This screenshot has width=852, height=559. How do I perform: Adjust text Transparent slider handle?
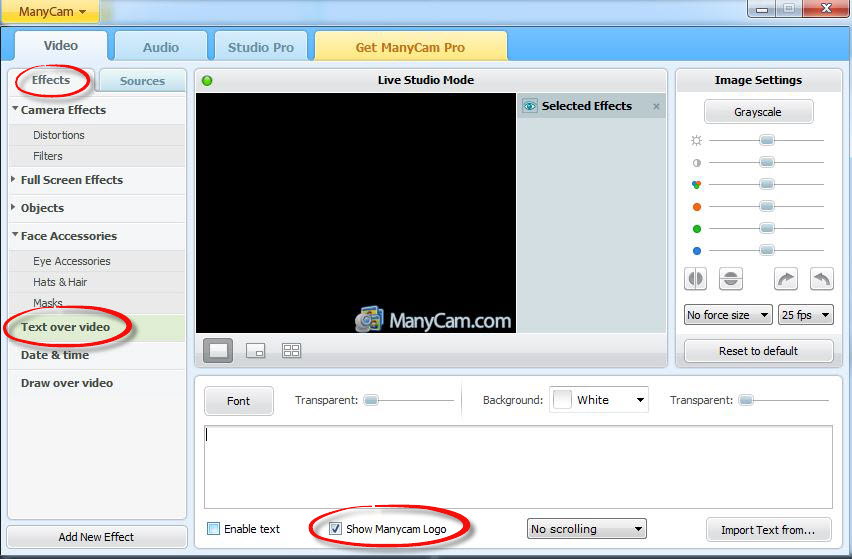(x=371, y=400)
